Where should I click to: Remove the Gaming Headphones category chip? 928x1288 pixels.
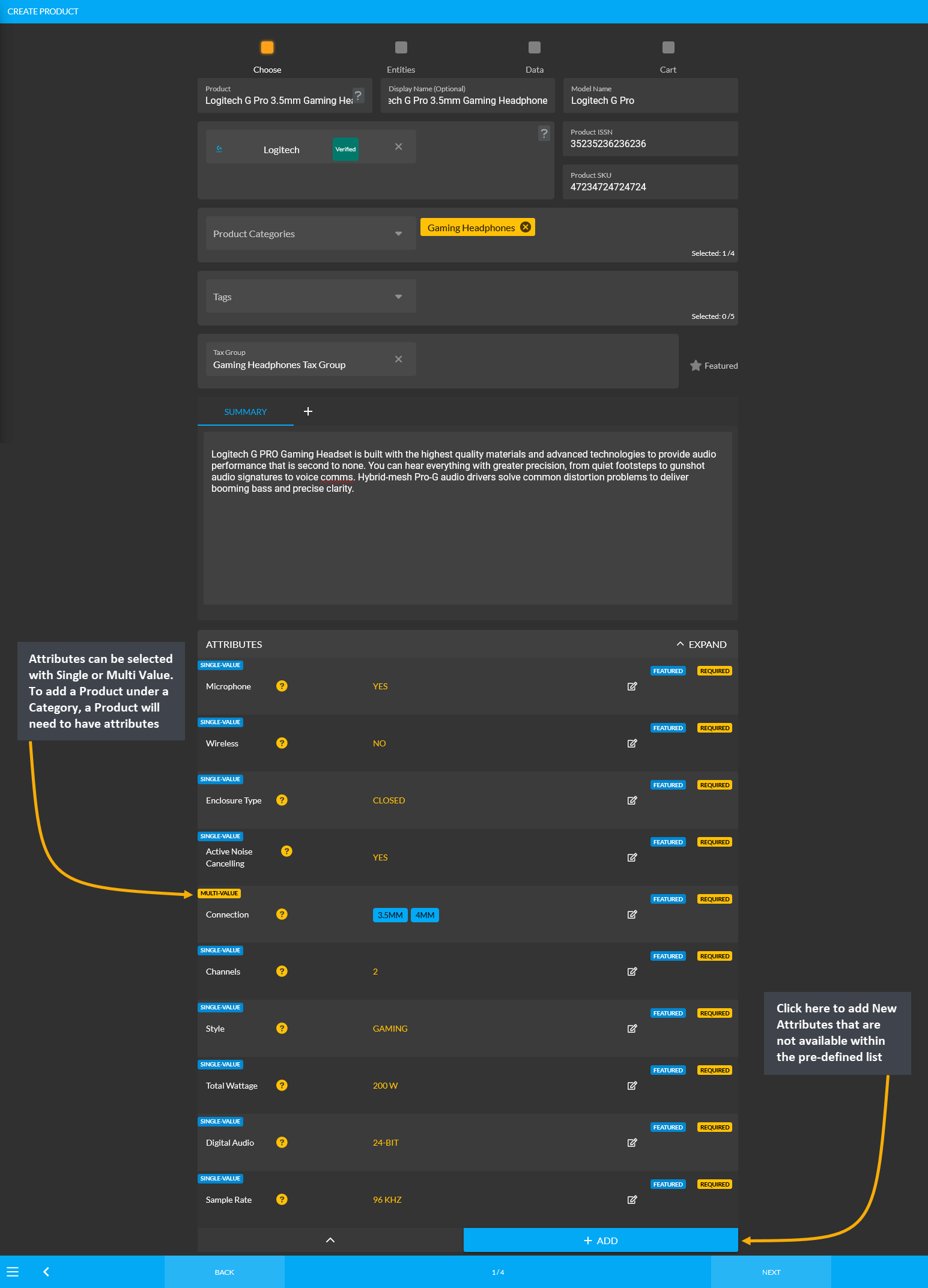pyautogui.click(x=526, y=227)
